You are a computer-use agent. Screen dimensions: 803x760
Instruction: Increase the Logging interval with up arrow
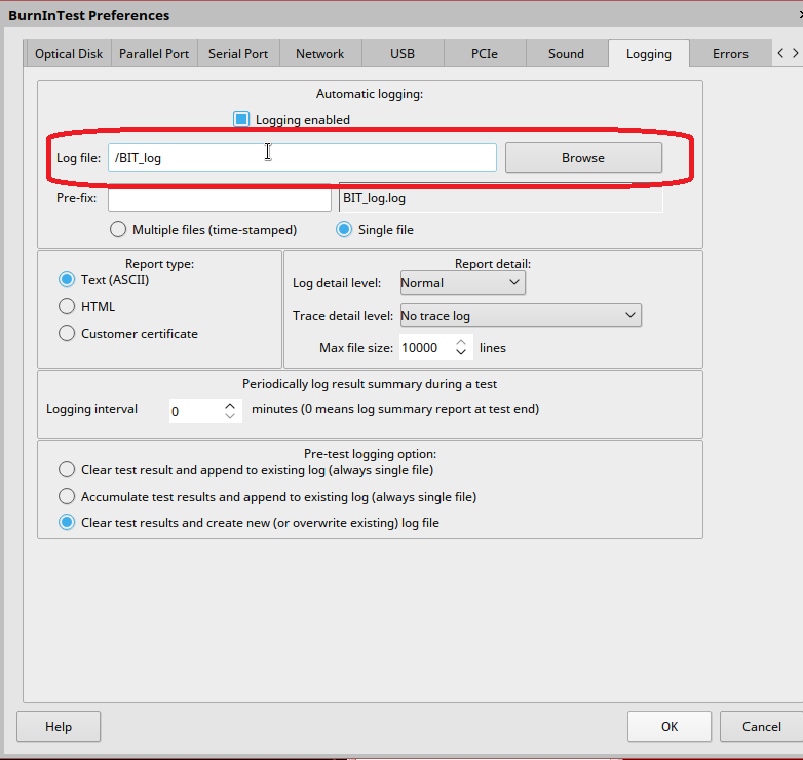(x=230, y=406)
